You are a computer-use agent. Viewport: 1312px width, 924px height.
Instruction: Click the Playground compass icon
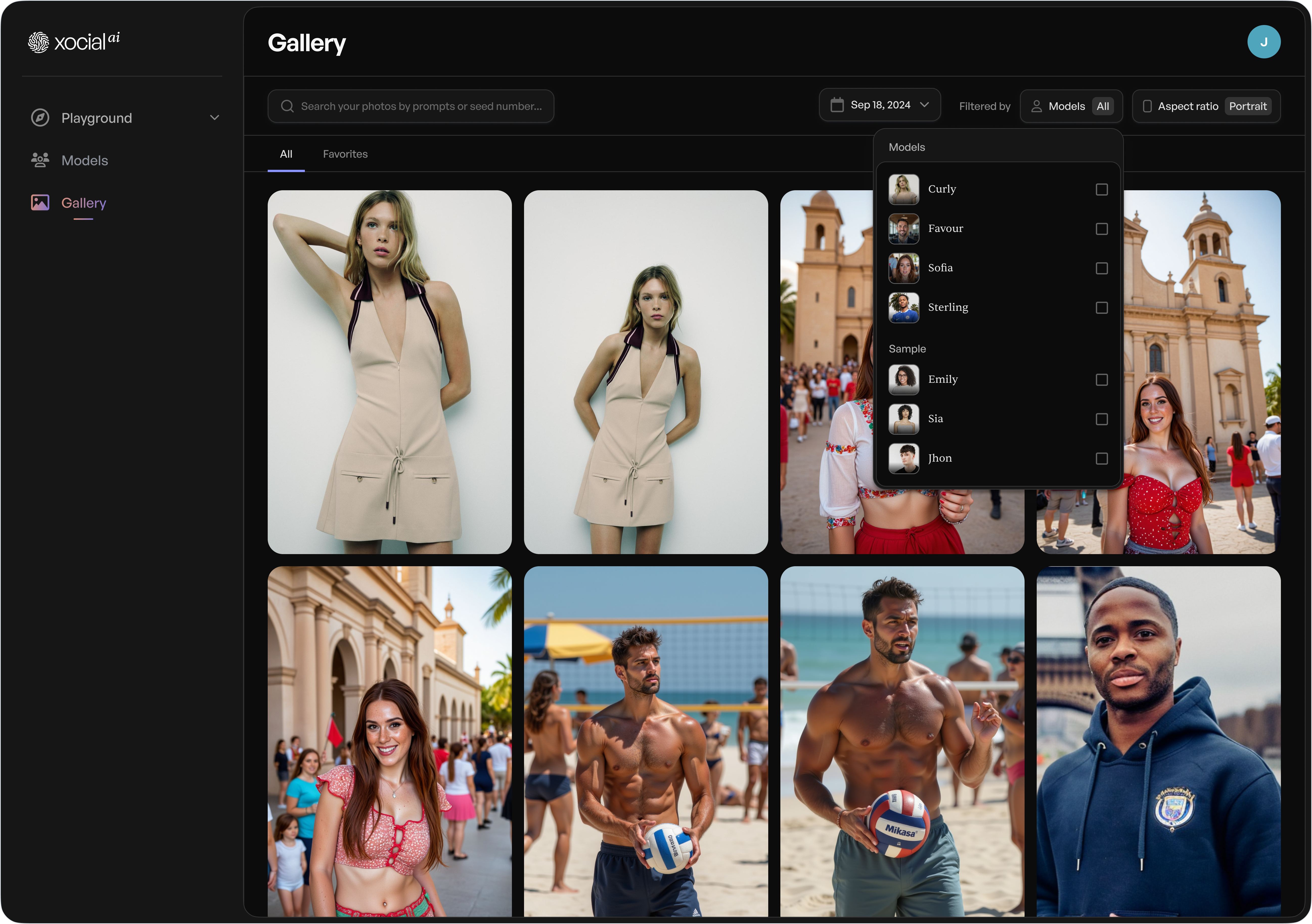40,118
